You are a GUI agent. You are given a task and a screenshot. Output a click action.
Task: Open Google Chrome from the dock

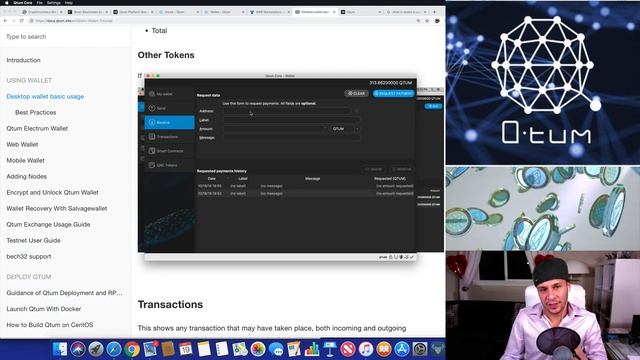tap(131, 349)
